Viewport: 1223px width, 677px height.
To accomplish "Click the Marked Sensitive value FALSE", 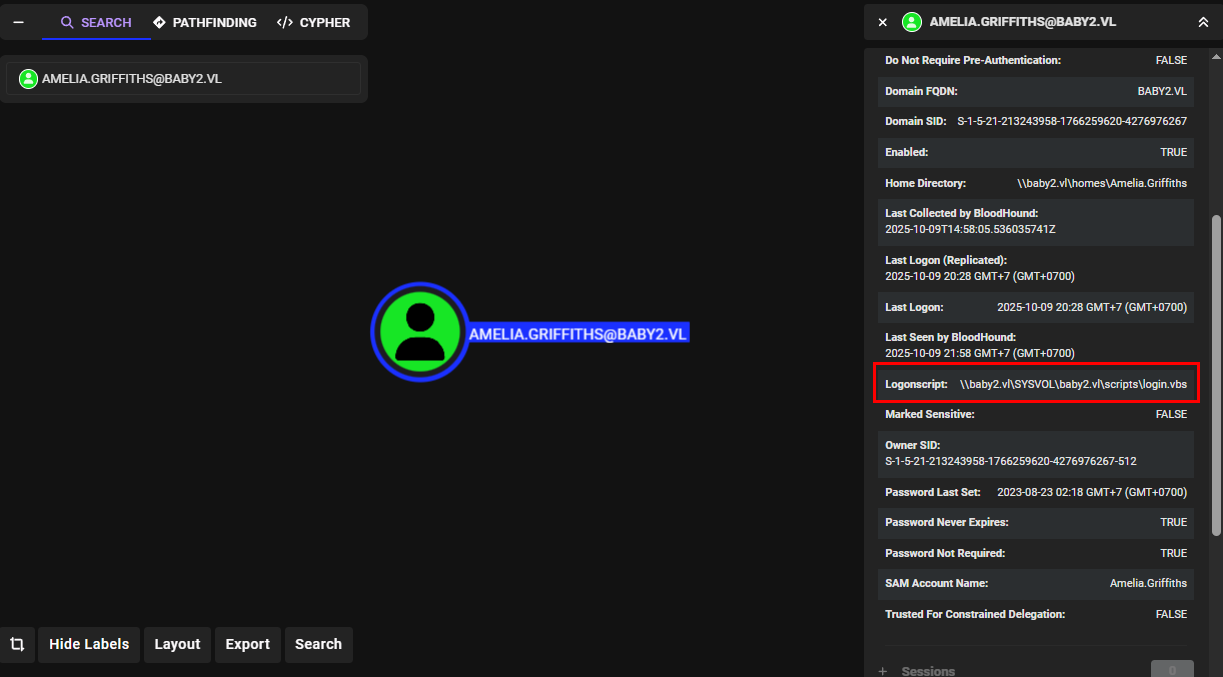I will pos(1171,414).
